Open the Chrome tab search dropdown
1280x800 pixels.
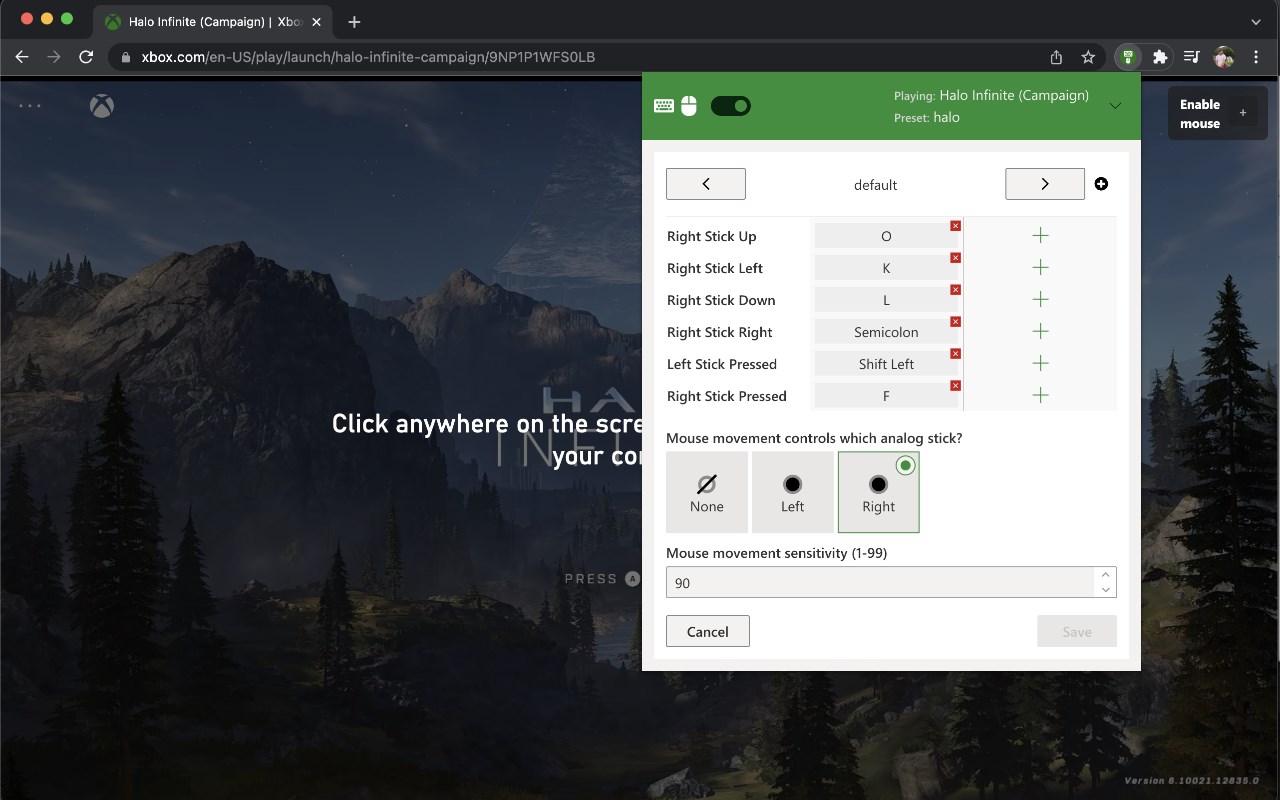[x=1256, y=21]
